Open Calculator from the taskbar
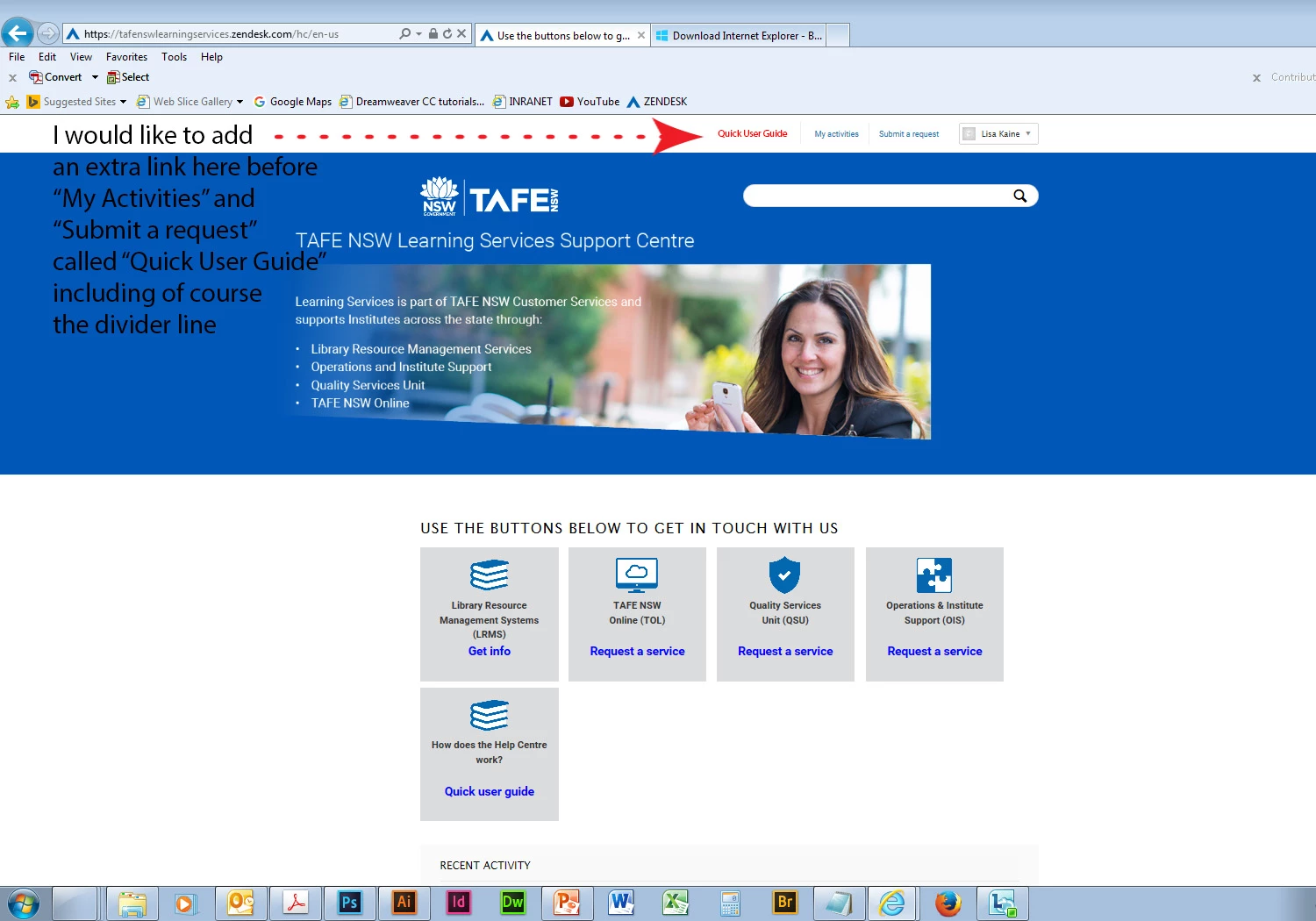 [731, 903]
